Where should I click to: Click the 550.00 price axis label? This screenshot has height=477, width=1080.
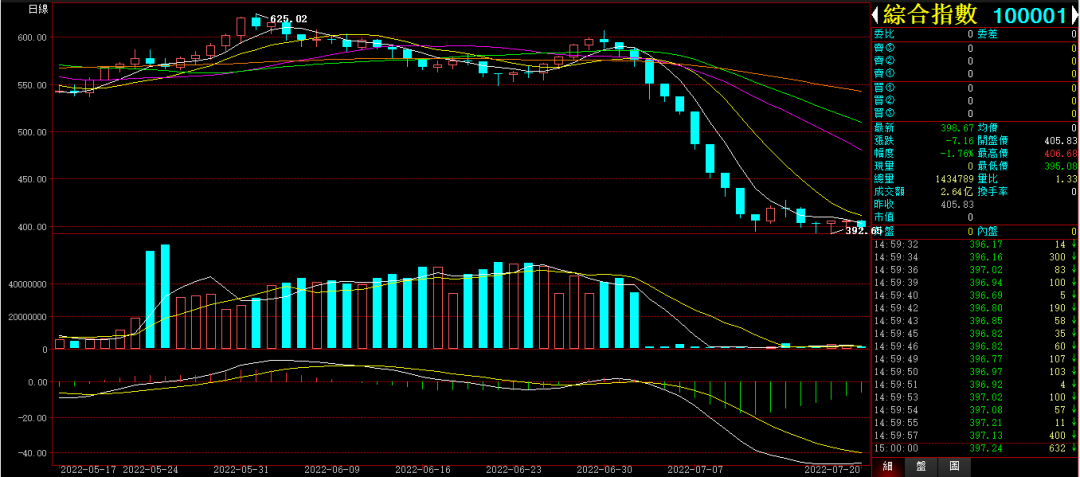[33, 85]
